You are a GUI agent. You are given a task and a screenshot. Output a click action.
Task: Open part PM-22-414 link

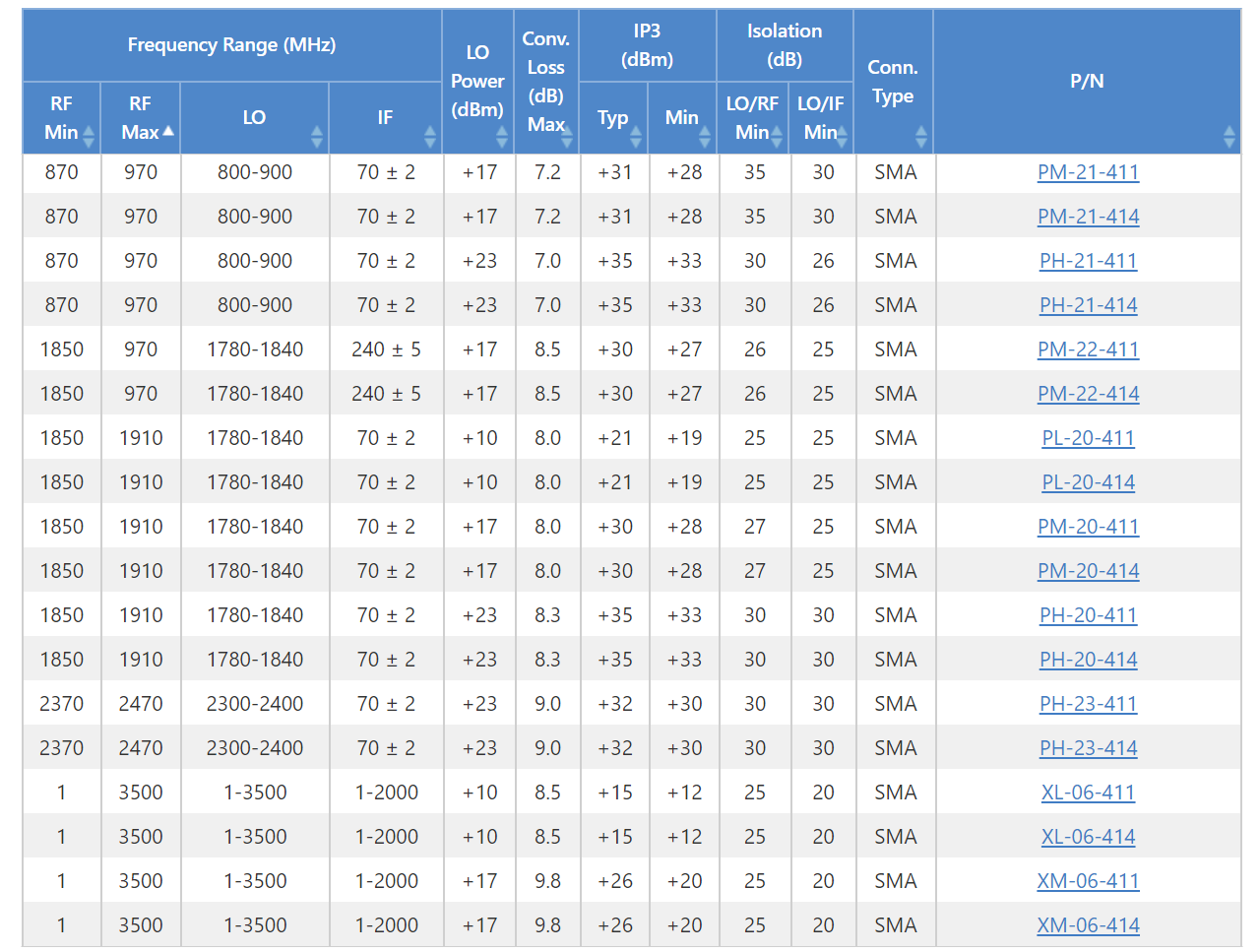(x=1088, y=394)
